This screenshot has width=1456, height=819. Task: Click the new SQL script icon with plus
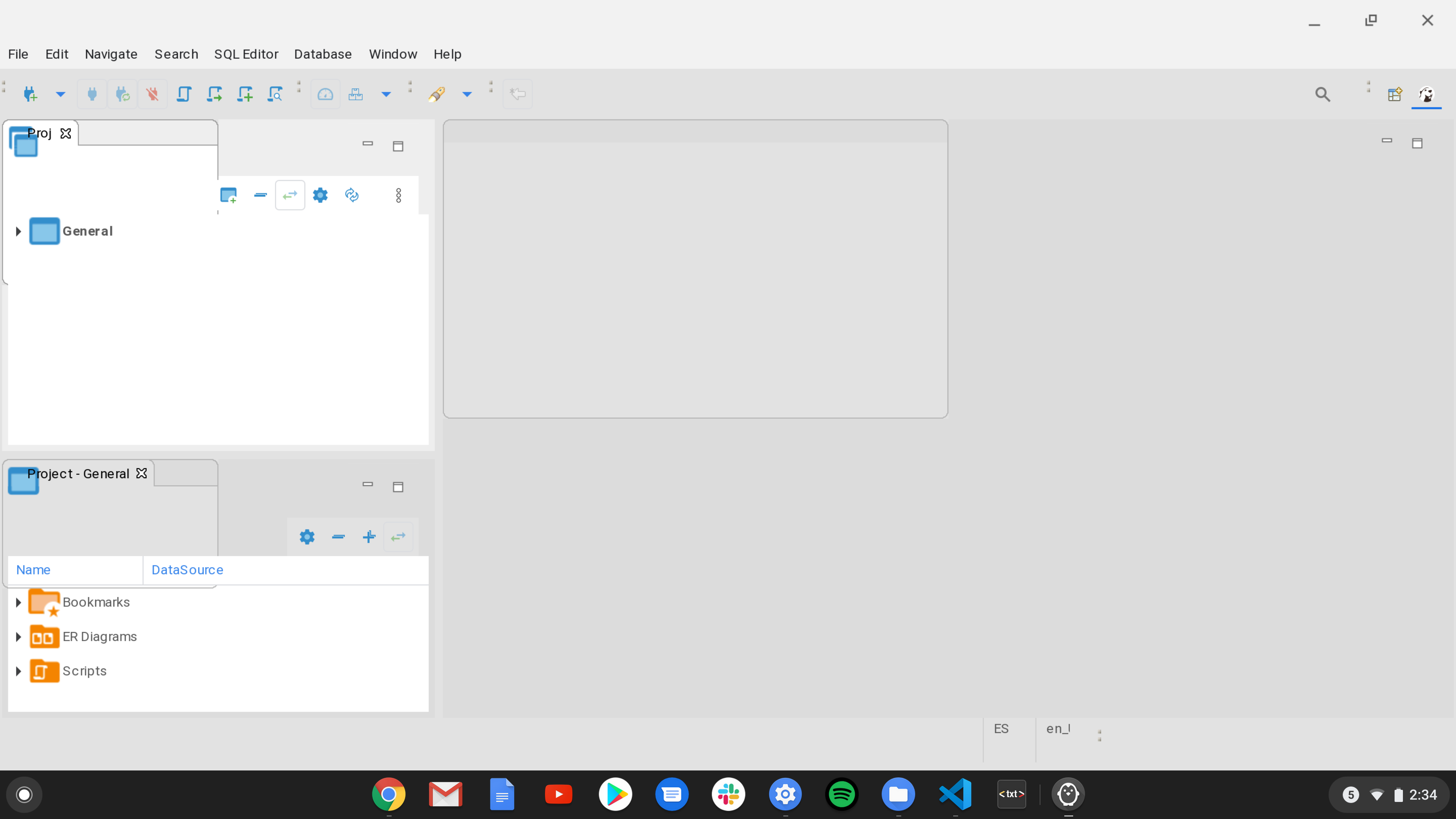[245, 94]
